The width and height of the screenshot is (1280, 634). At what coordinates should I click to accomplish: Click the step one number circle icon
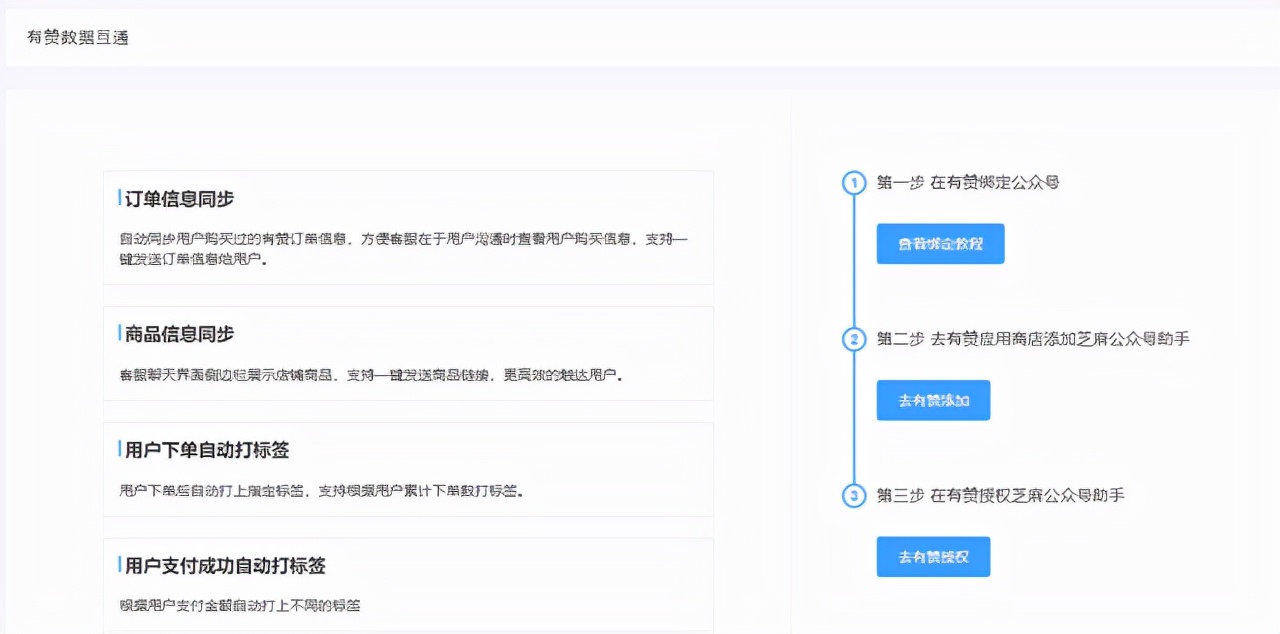tap(853, 183)
